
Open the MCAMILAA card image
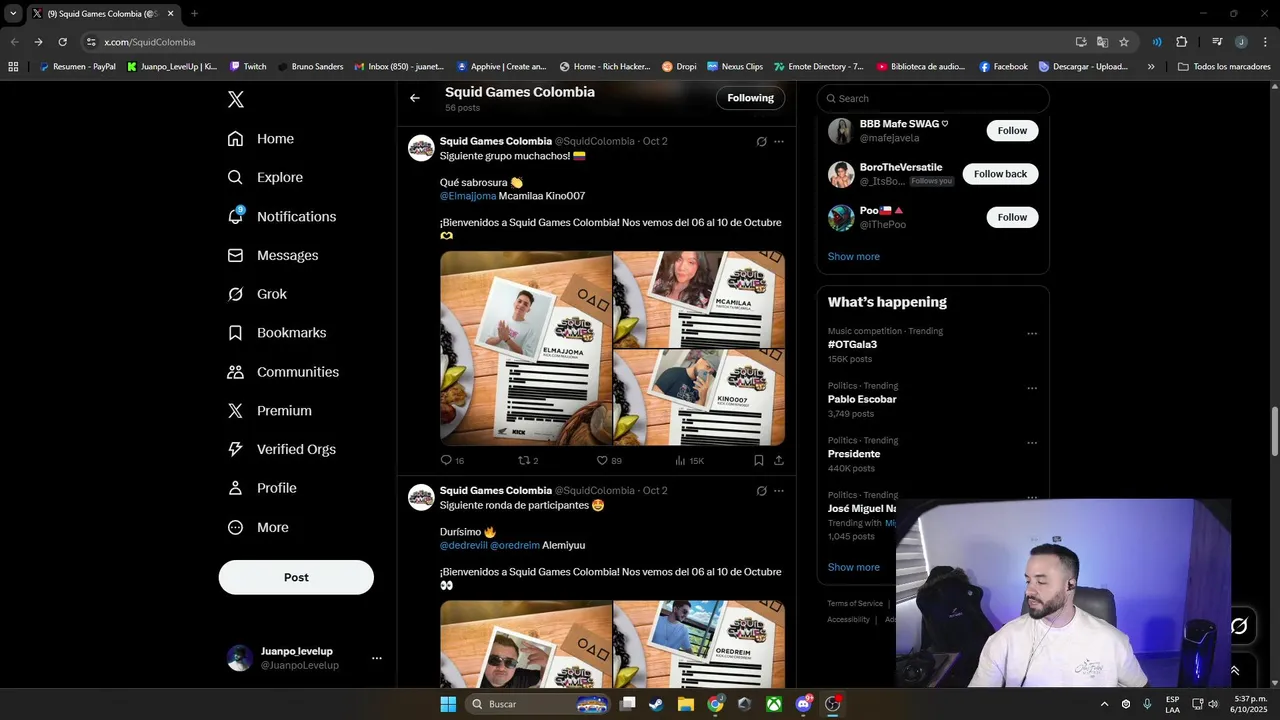point(699,299)
